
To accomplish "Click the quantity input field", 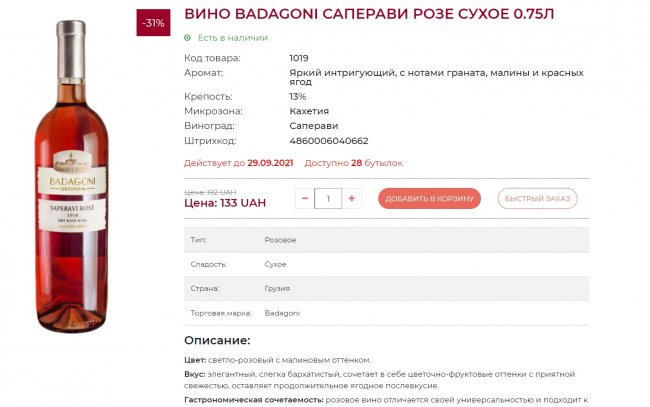I will click(328, 199).
